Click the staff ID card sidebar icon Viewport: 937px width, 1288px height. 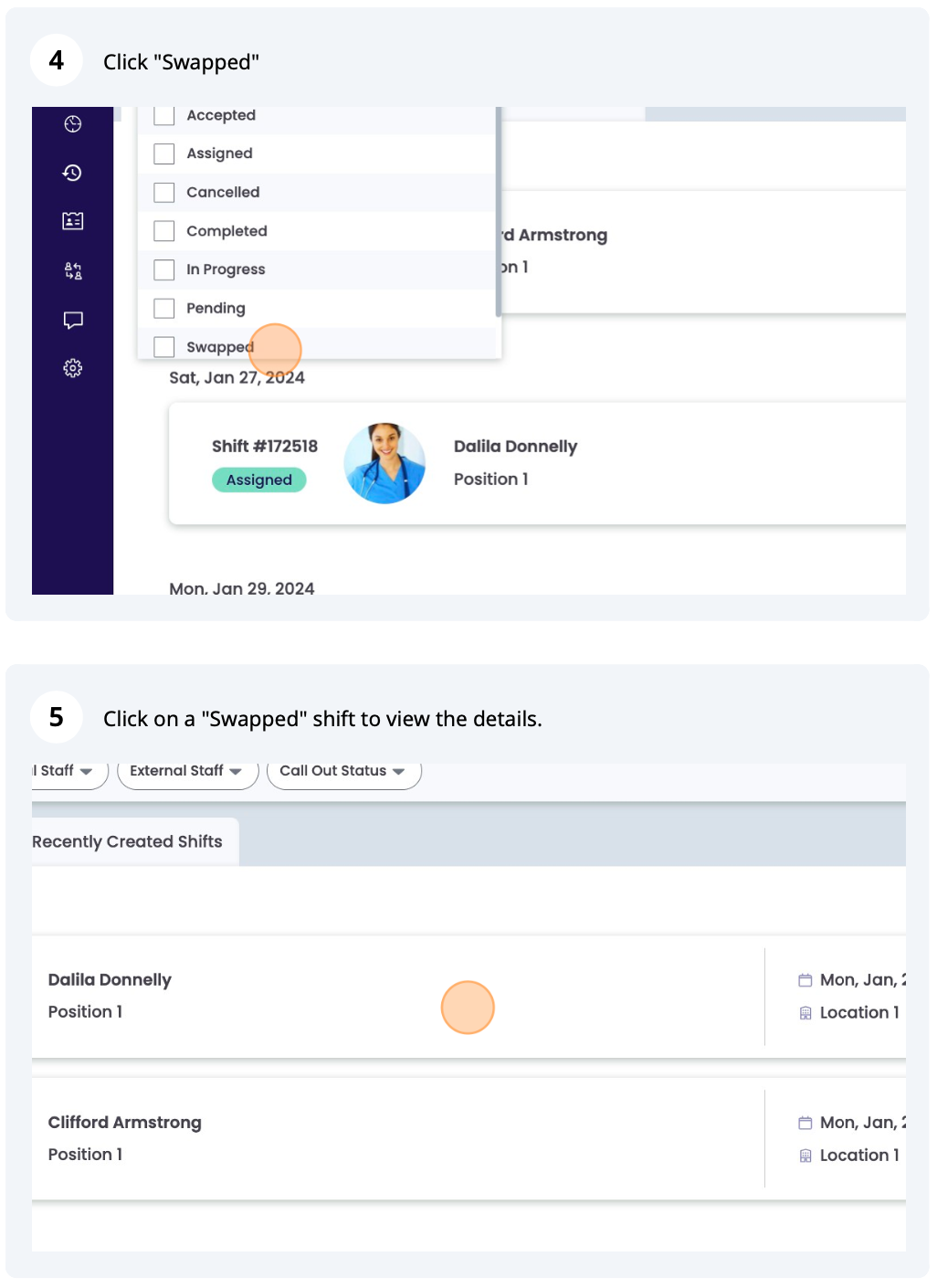coord(73,221)
